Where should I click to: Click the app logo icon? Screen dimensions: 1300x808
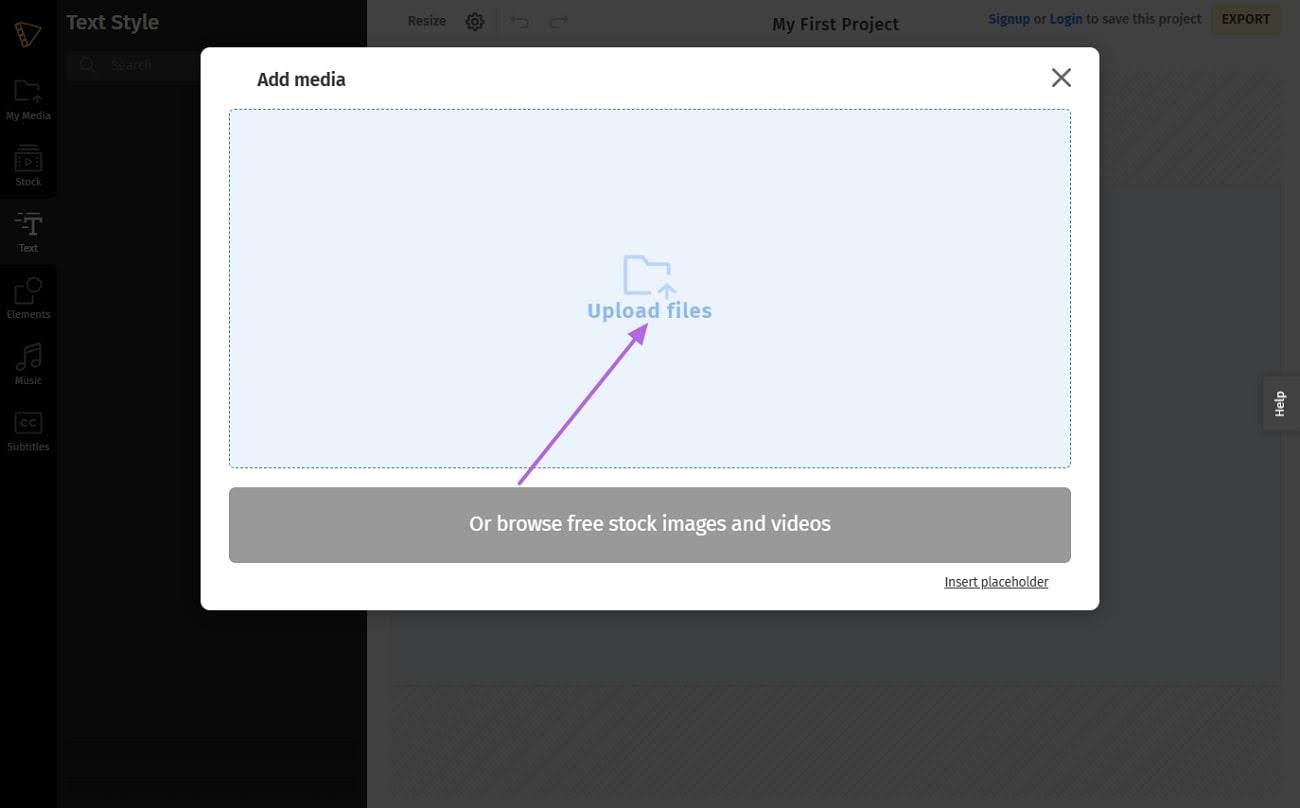[x=28, y=34]
